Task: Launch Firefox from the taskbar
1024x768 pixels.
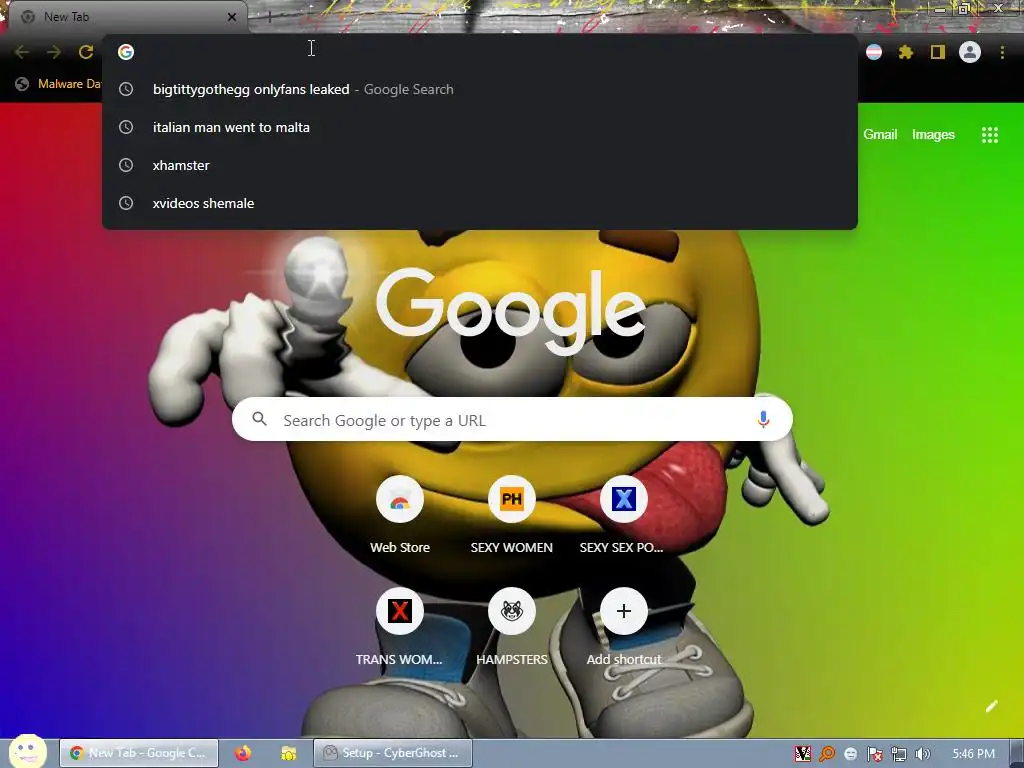Action: point(243,753)
